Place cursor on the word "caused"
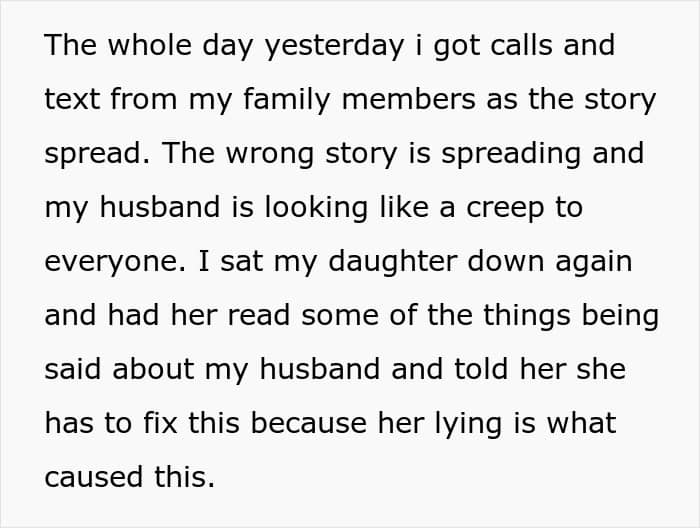This screenshot has height=528, width=700. pos(94,477)
